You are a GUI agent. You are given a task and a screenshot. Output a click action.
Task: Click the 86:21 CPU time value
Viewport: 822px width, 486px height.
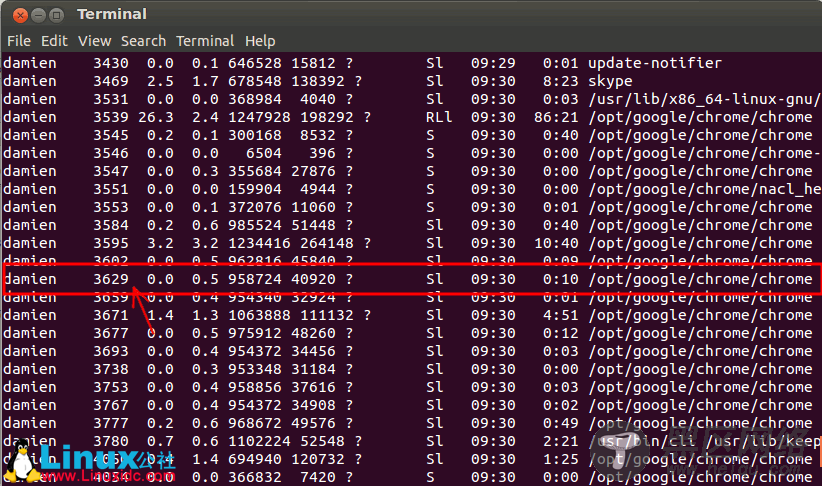click(556, 117)
